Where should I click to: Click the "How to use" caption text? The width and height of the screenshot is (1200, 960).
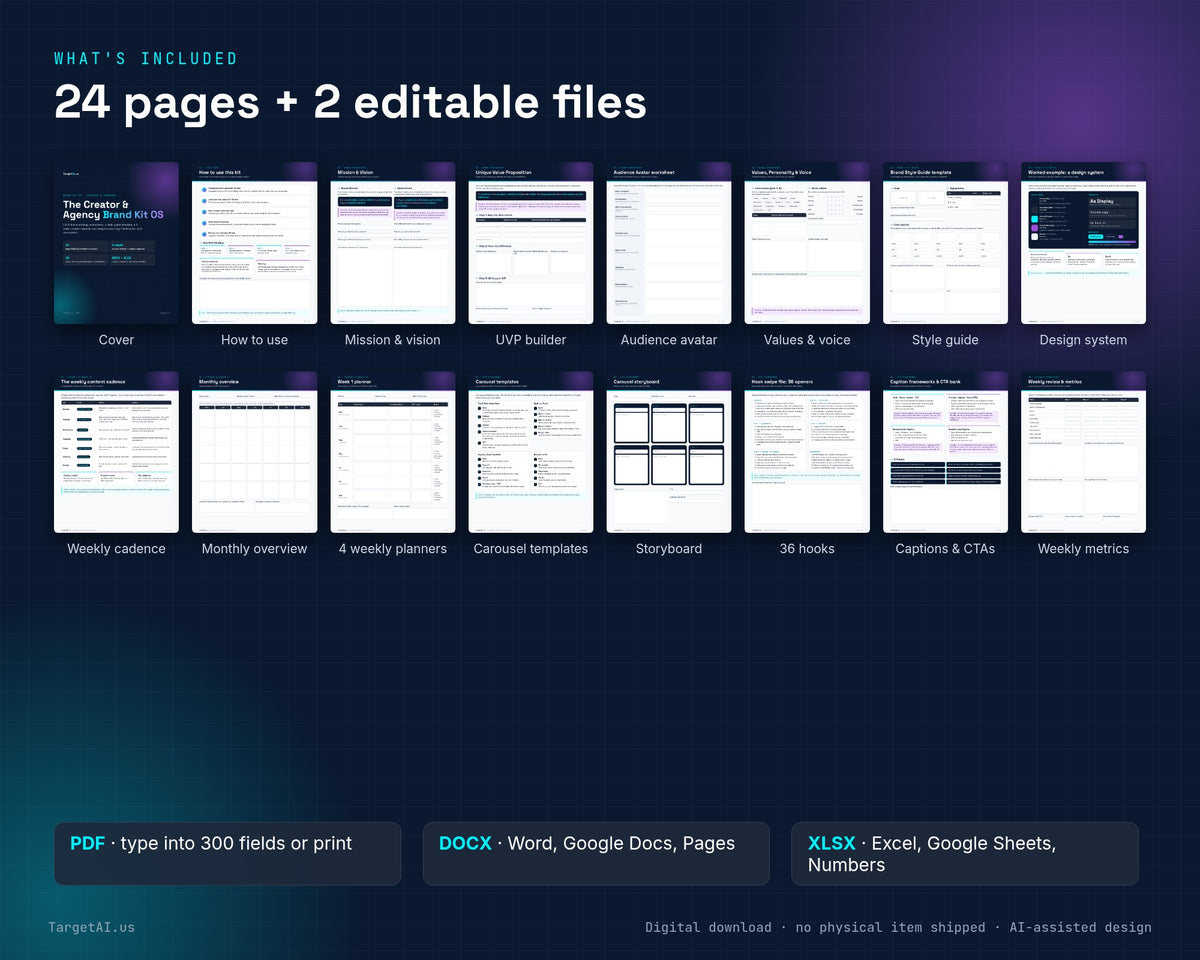[x=254, y=340]
